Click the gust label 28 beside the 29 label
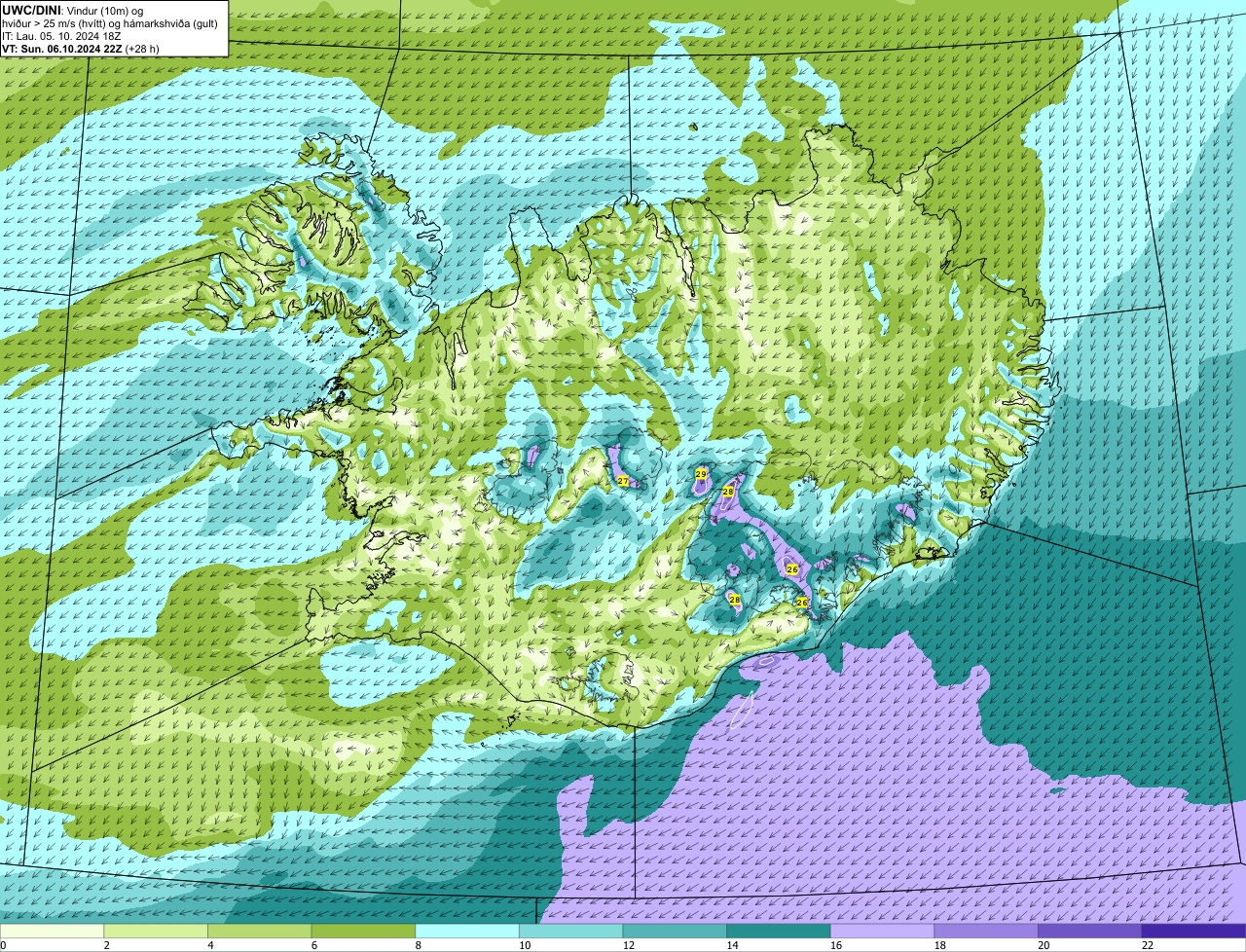 coord(727,492)
